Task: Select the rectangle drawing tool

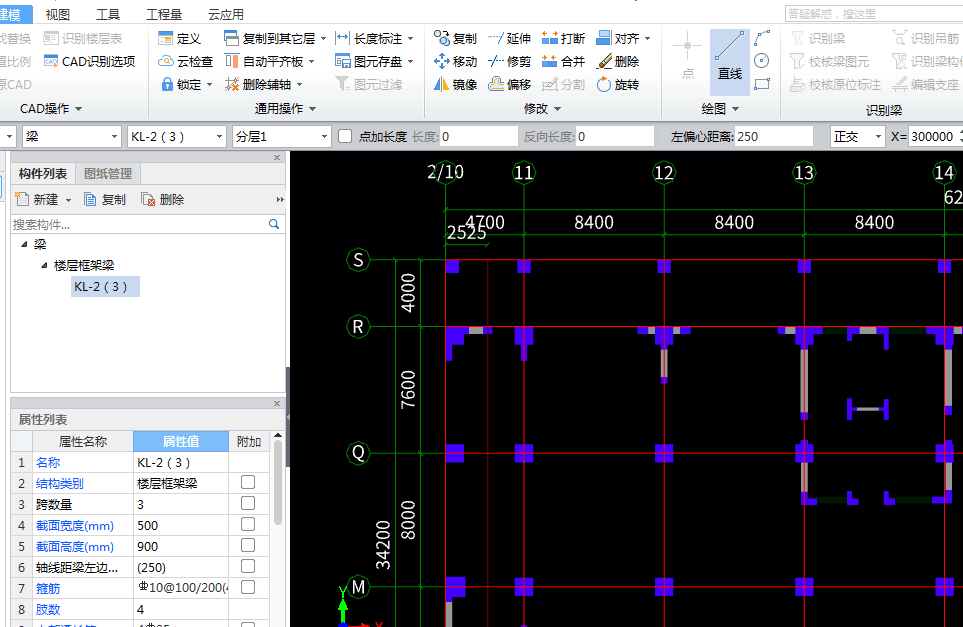Action: point(762,84)
